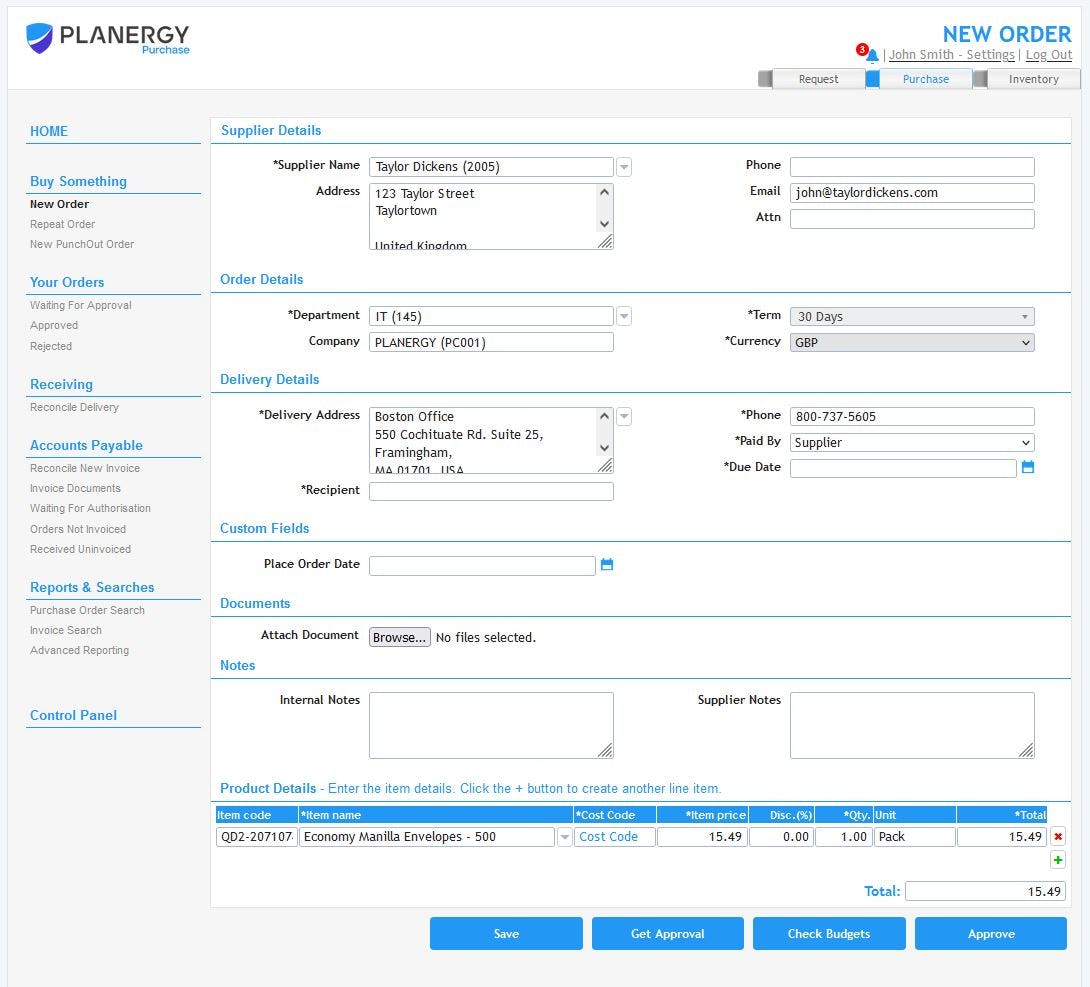Expand the Supplier Name dropdown arrow
This screenshot has width=1090, height=987.
point(624,167)
